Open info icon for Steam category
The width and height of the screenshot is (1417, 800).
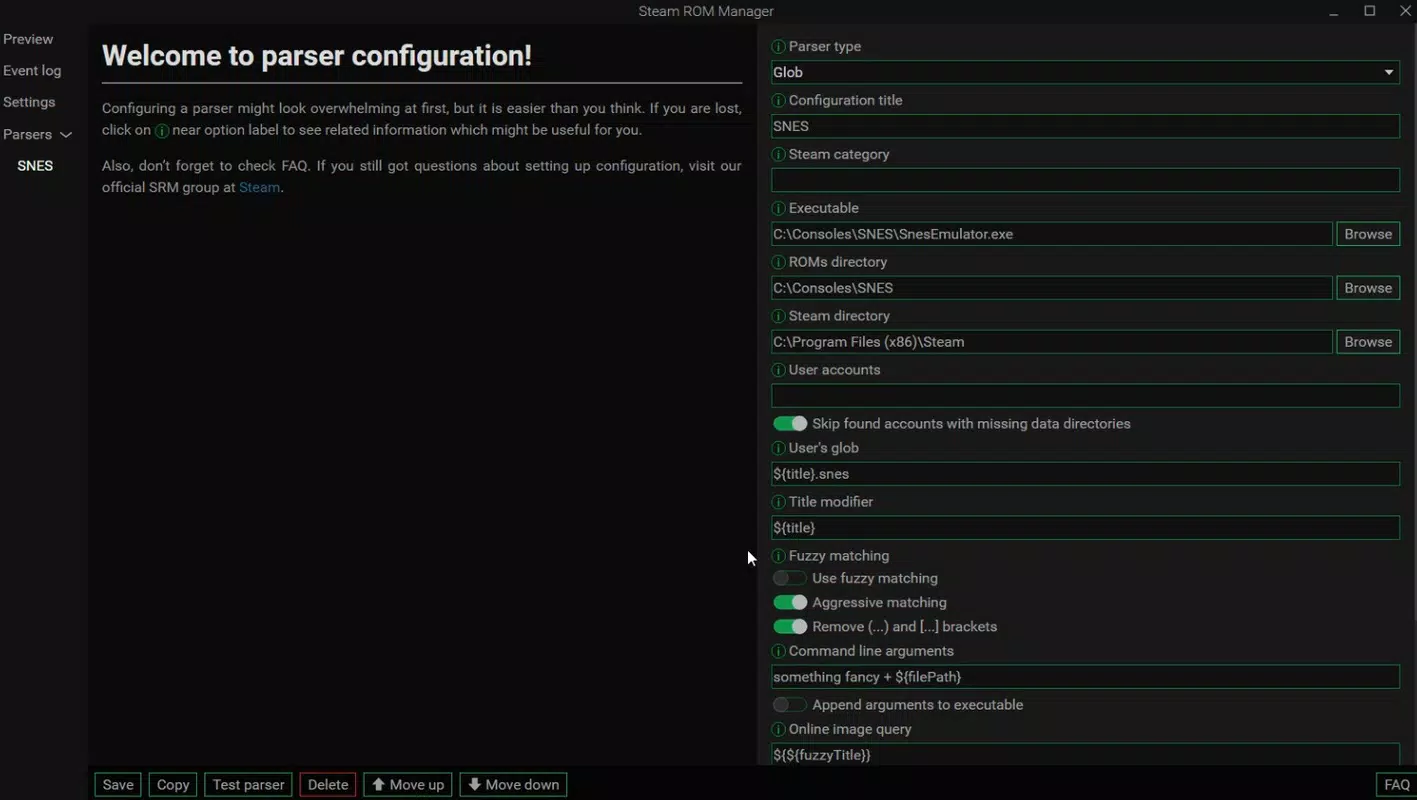click(x=778, y=155)
